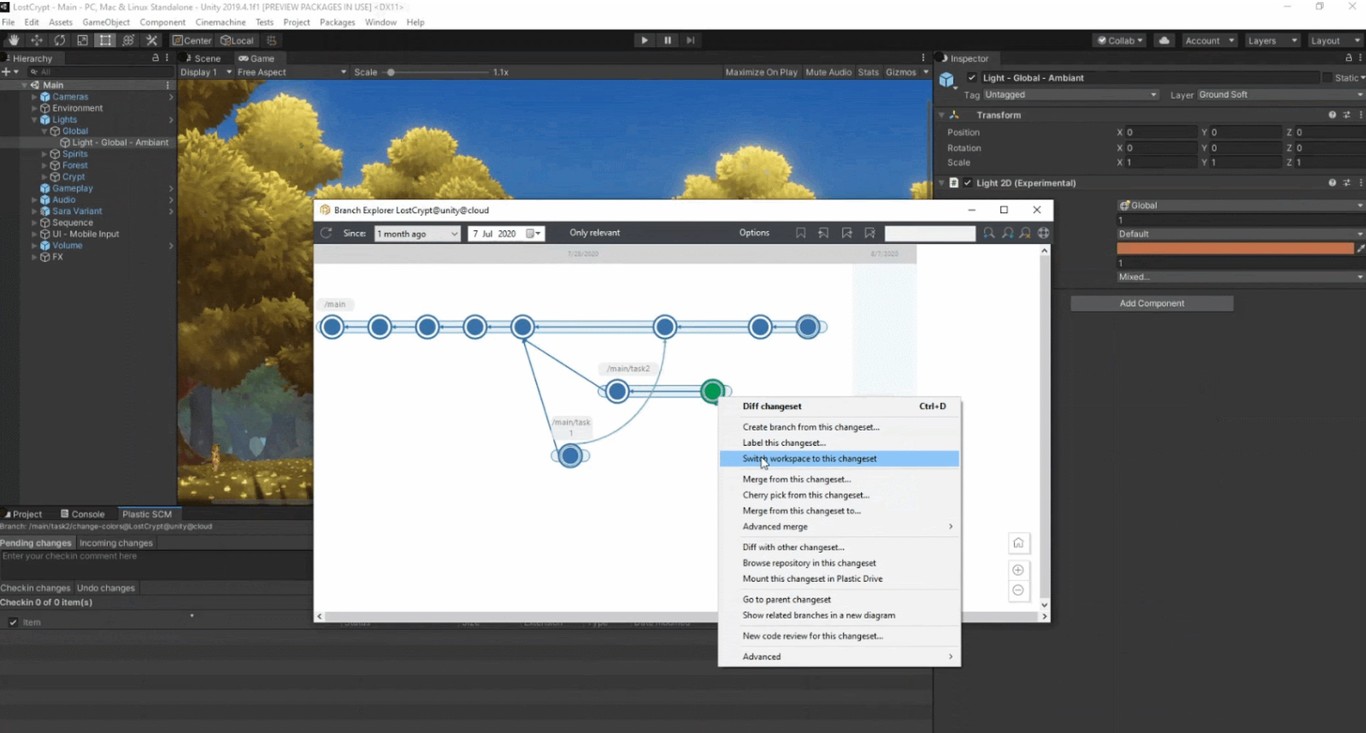Viewport: 1366px width, 733px height.
Task: Select the Hand tool in Unity toolbar
Action: 13,40
